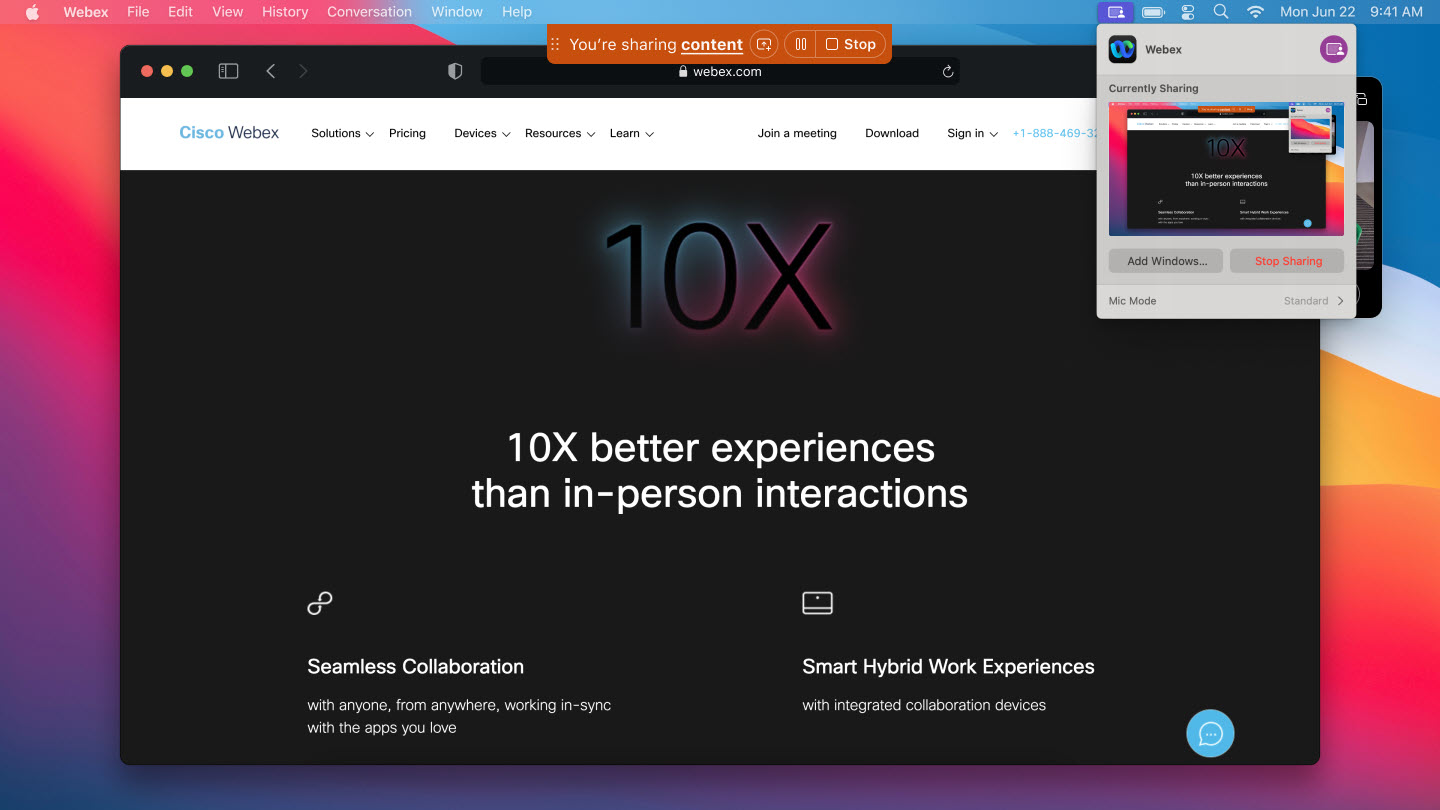This screenshot has width=1440, height=810.
Task: Open the Window menu
Action: point(457,12)
